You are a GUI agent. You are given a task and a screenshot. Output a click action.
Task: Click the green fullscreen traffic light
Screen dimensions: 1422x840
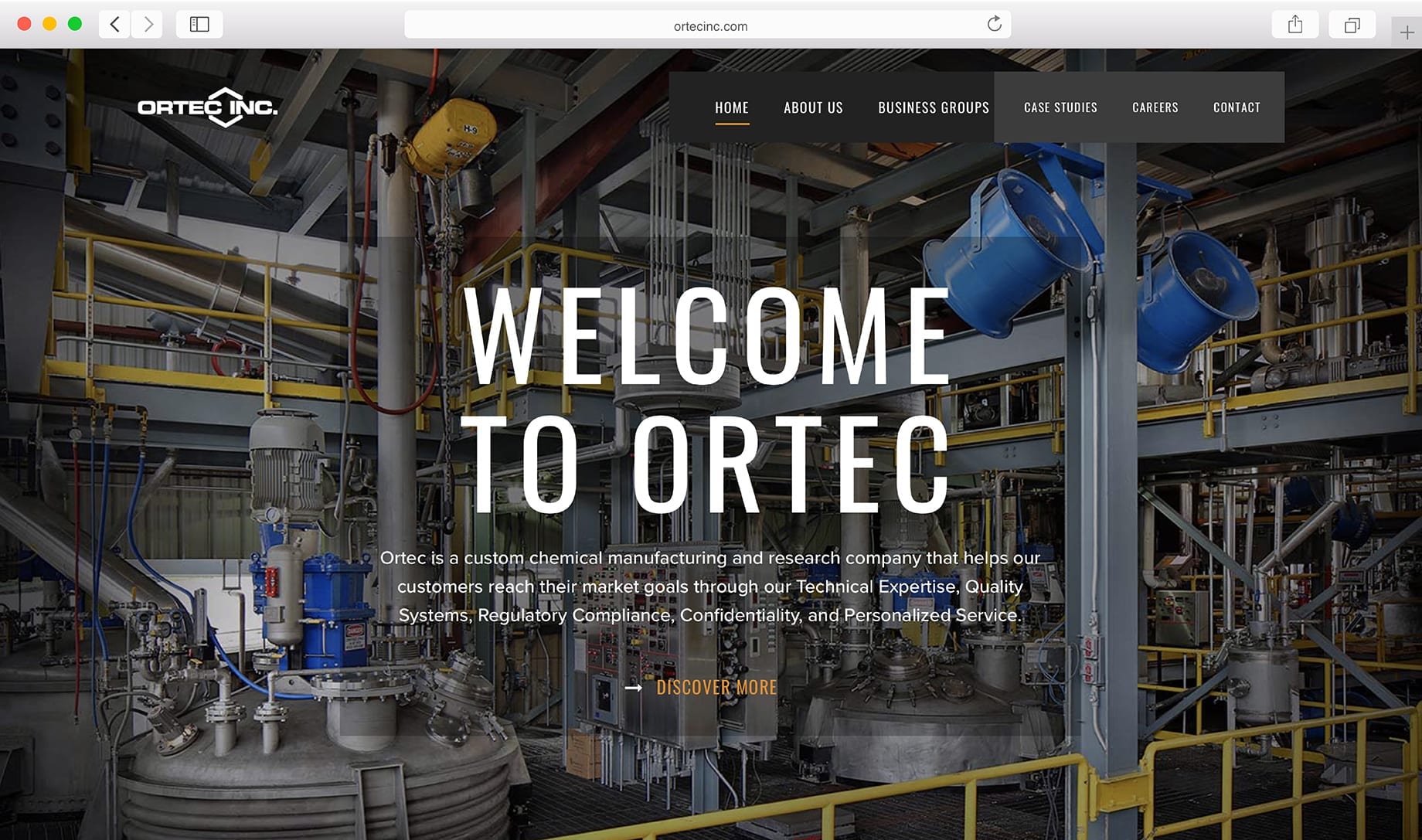[x=74, y=24]
